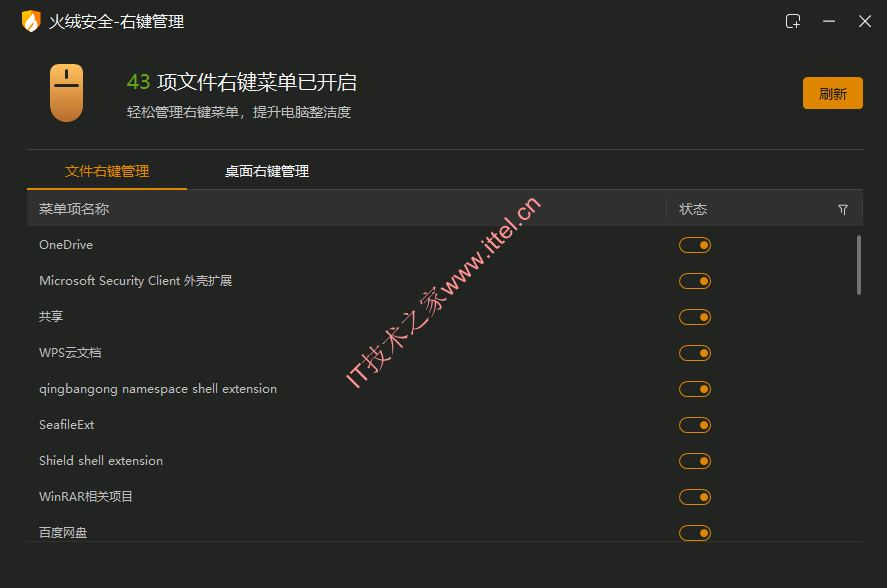Select the Shield shell extension text
887x588 pixels.
(101, 461)
